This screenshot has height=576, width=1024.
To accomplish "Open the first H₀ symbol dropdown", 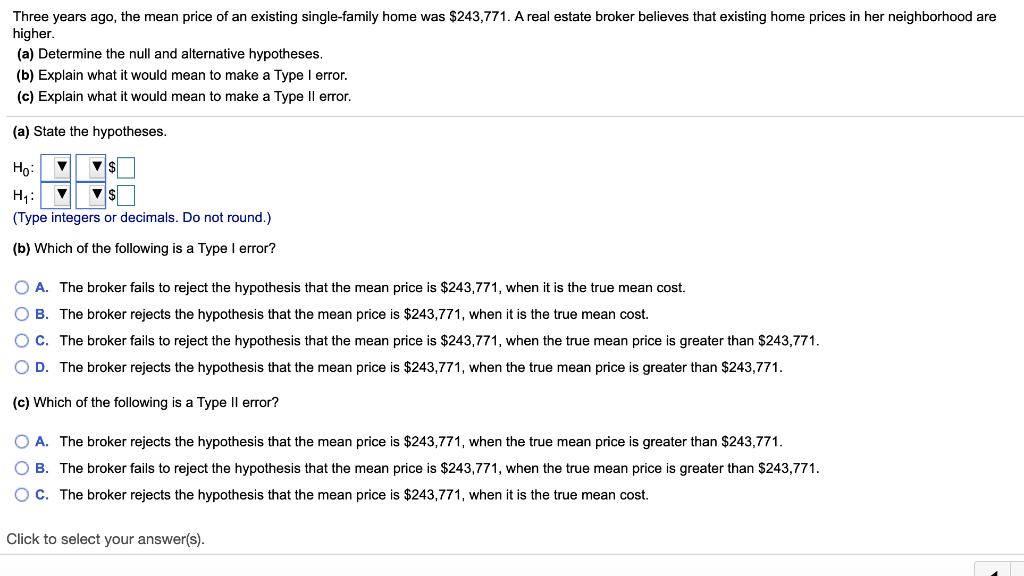I will click(x=56, y=167).
